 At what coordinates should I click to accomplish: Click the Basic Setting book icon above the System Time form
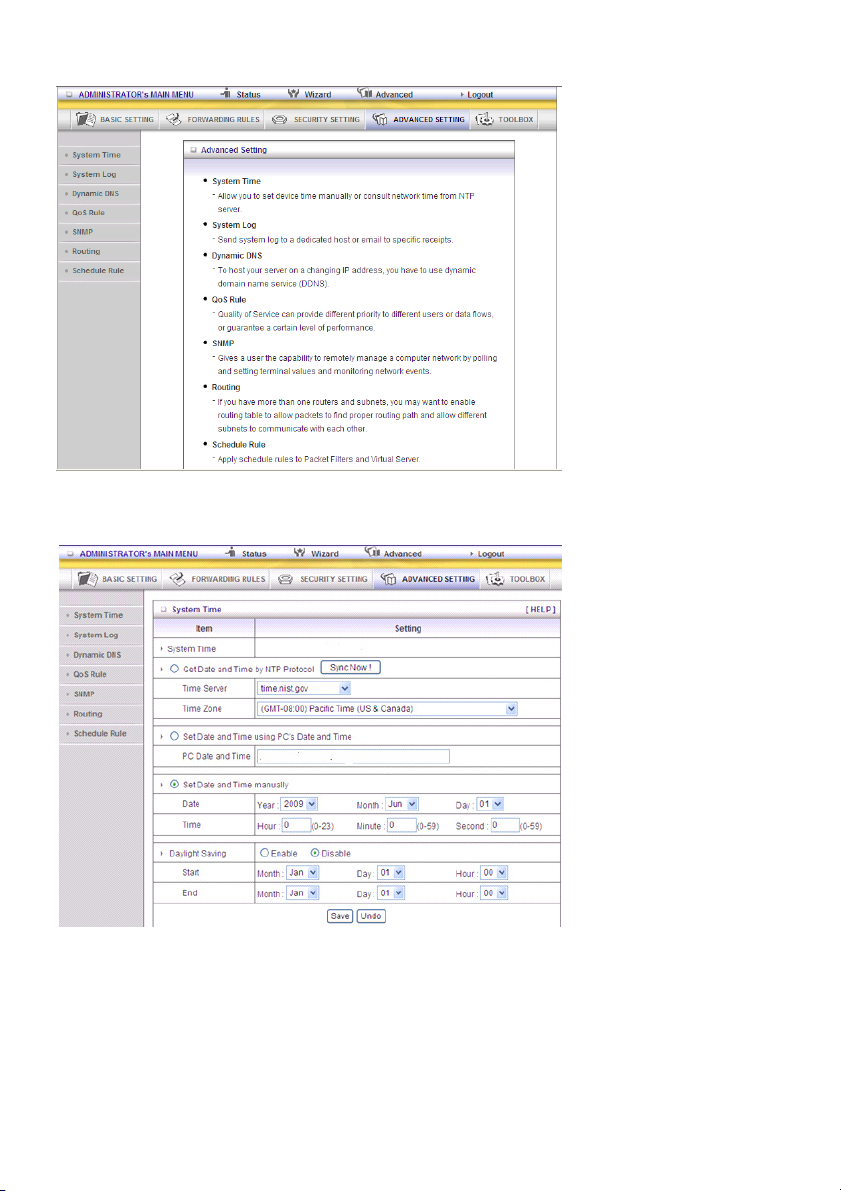(x=87, y=580)
